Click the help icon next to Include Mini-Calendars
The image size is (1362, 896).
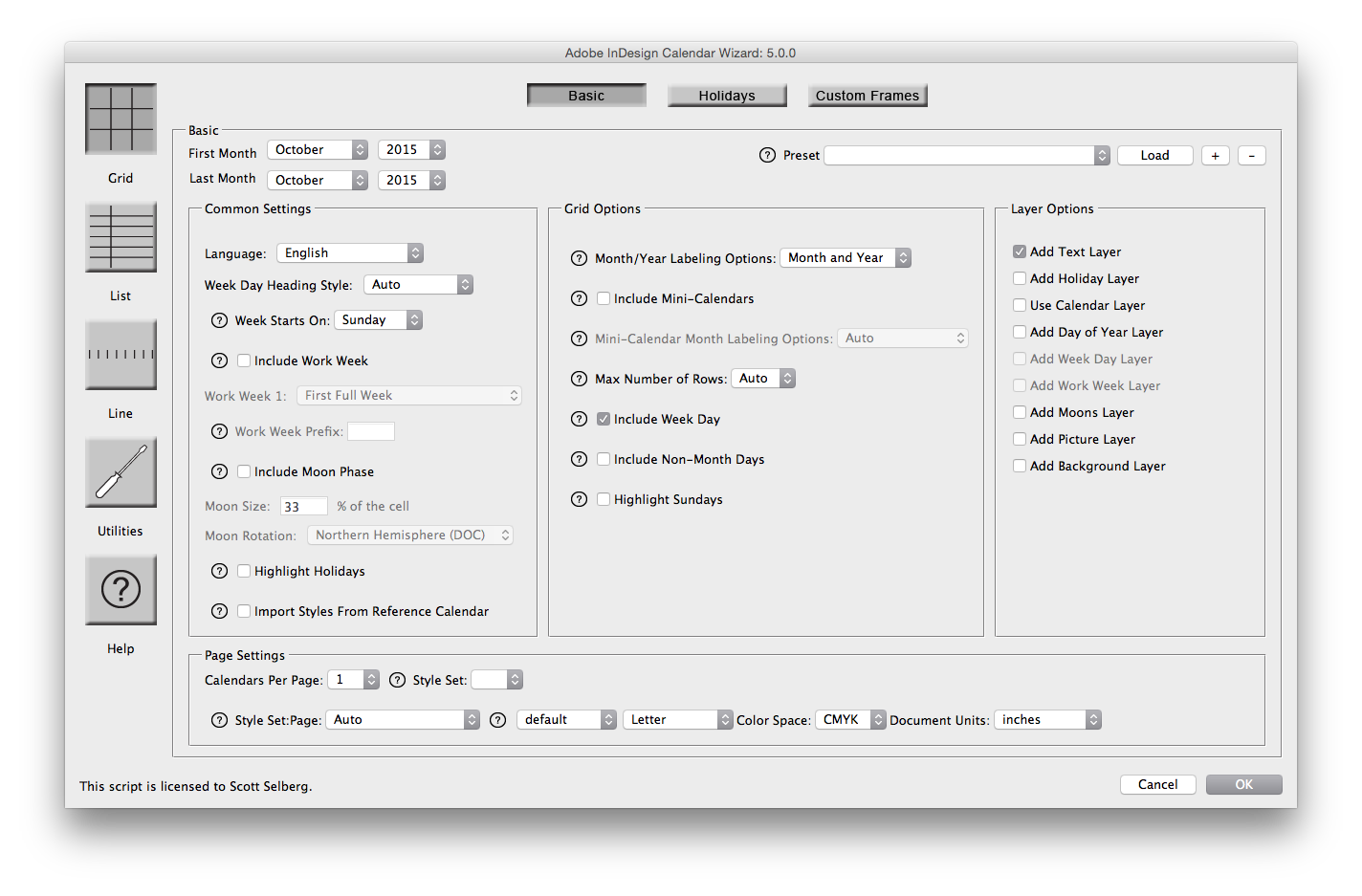579,298
